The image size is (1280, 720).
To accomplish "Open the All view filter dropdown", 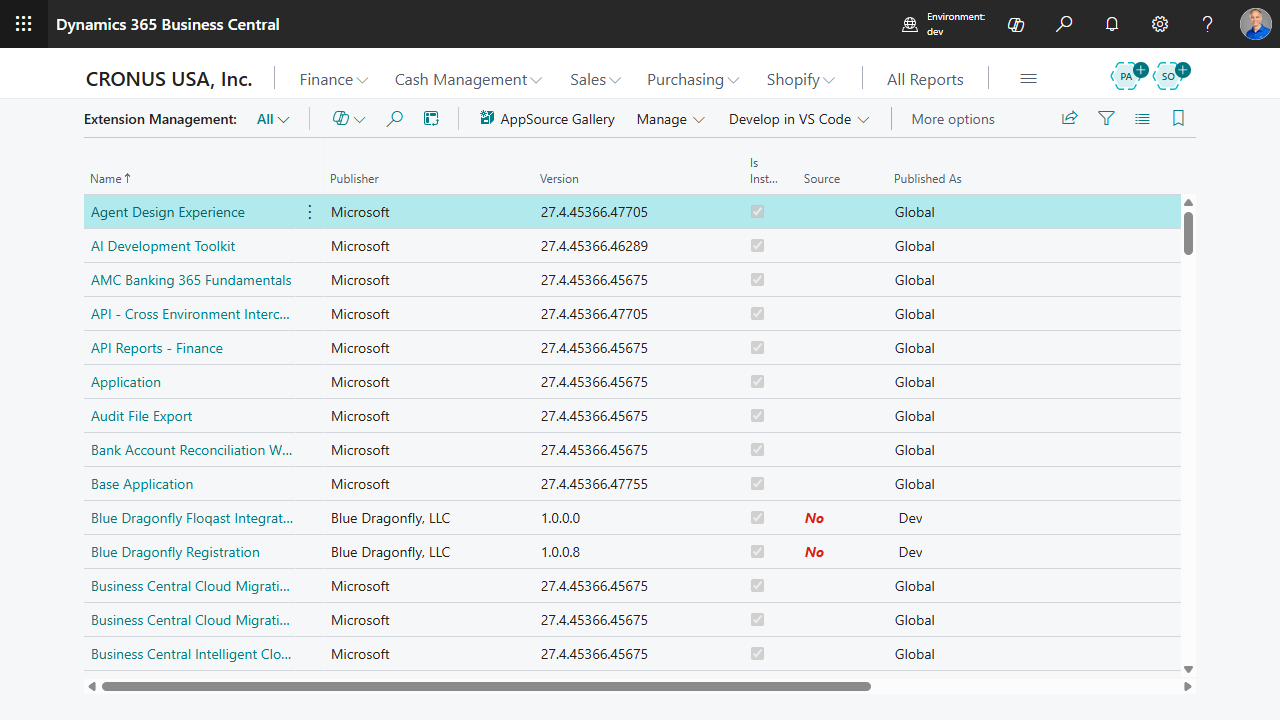I will click(273, 119).
